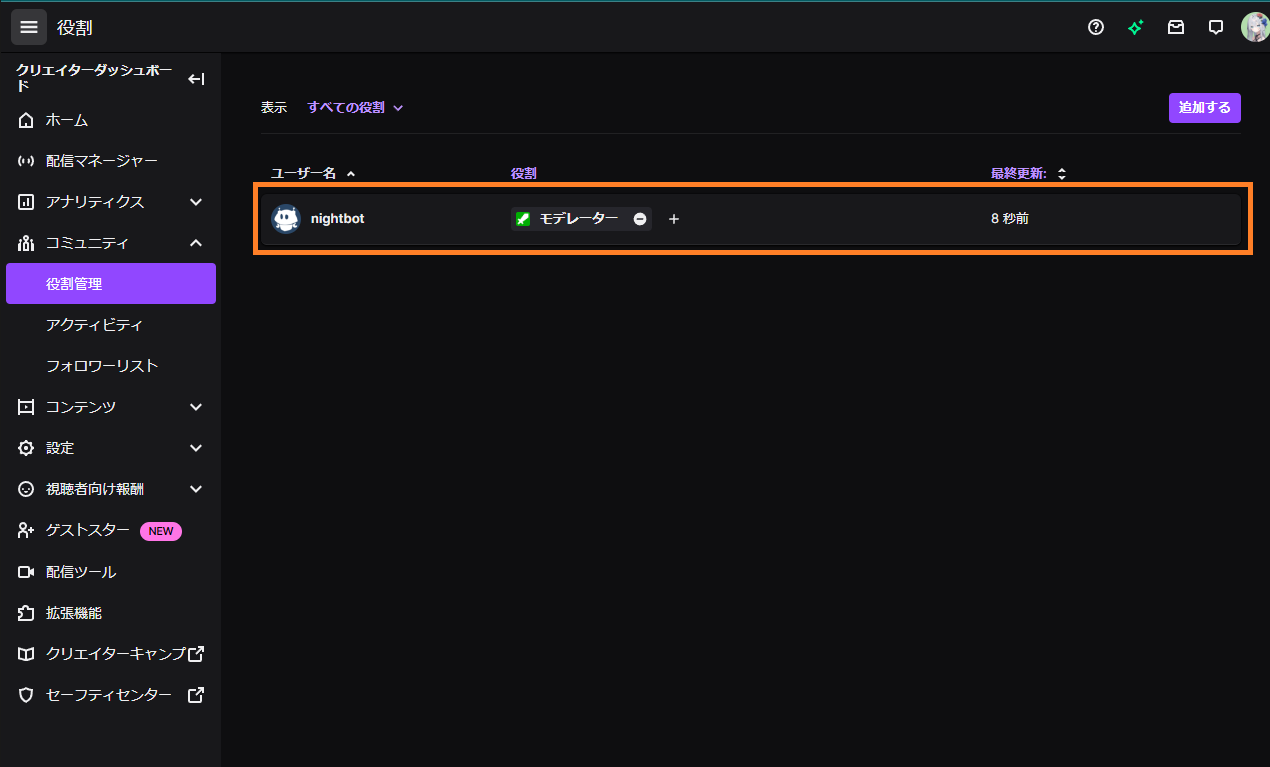Open the user profile avatar menu
The image size is (1270, 767).
coord(1254,27)
